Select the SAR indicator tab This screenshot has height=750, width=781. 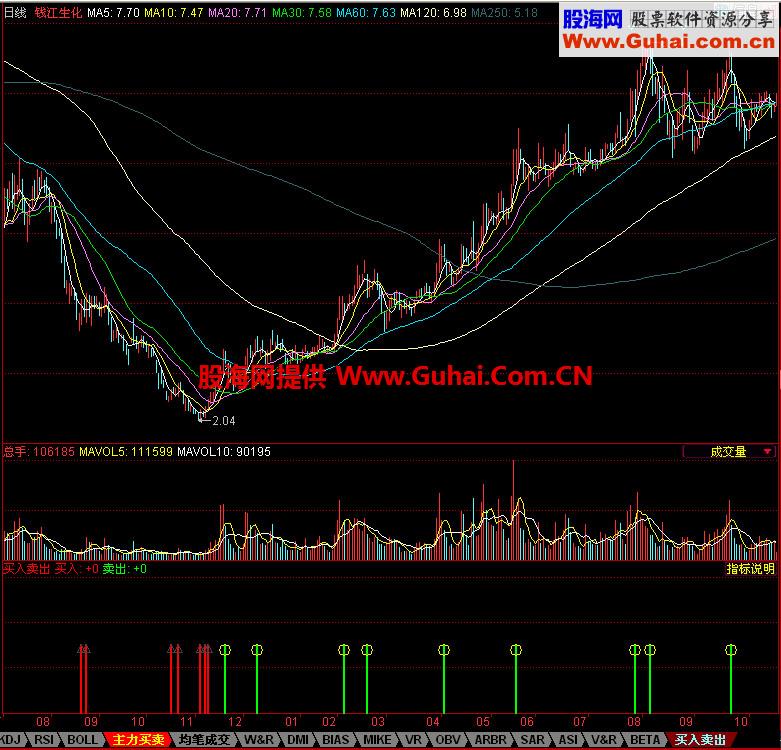(x=532, y=740)
